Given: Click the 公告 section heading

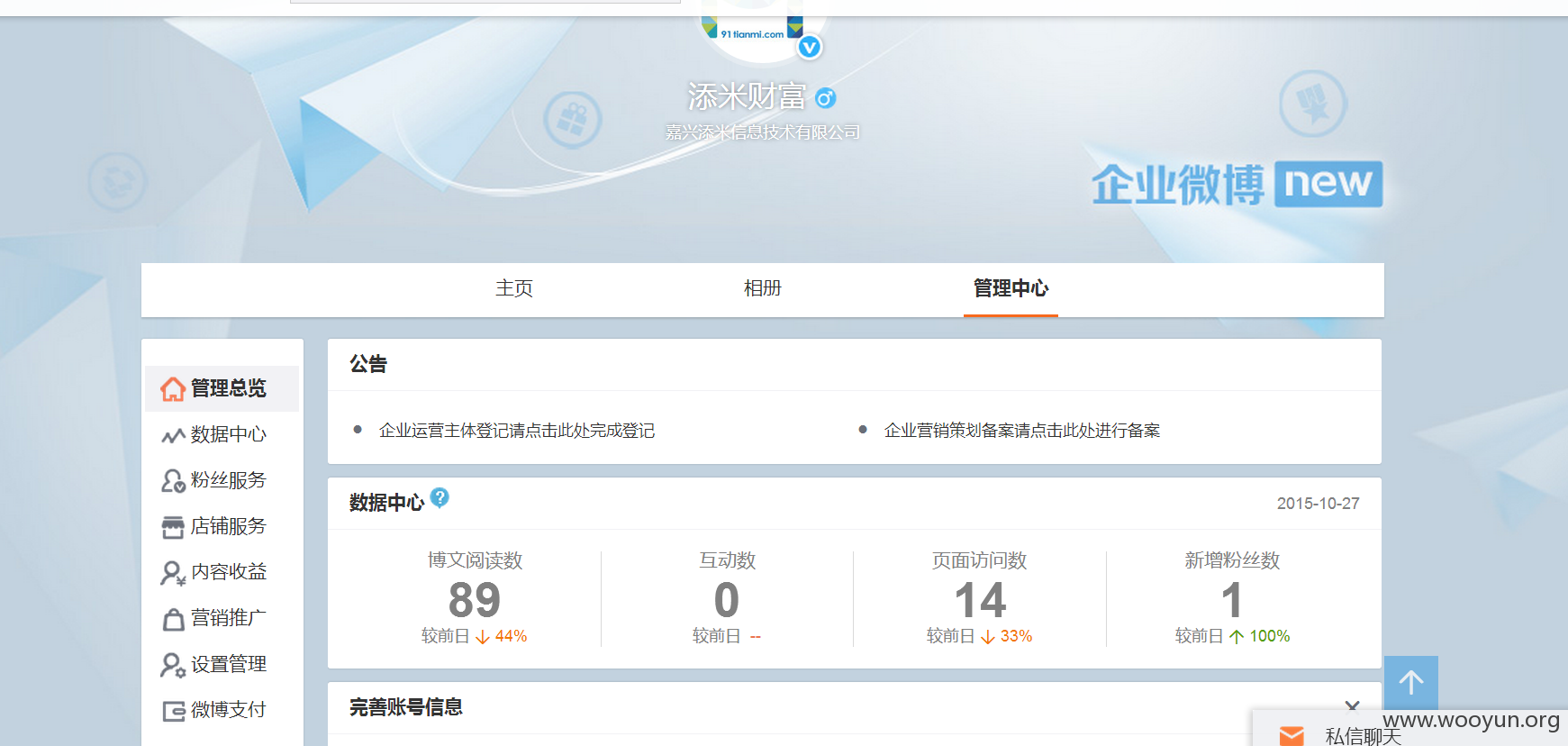Looking at the screenshot, I should (x=368, y=364).
